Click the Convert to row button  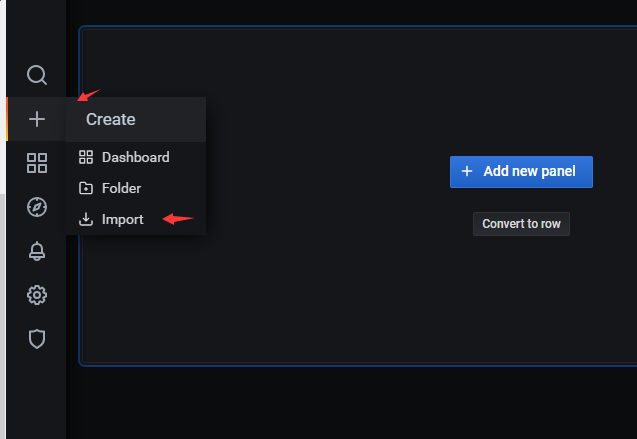[521, 224]
